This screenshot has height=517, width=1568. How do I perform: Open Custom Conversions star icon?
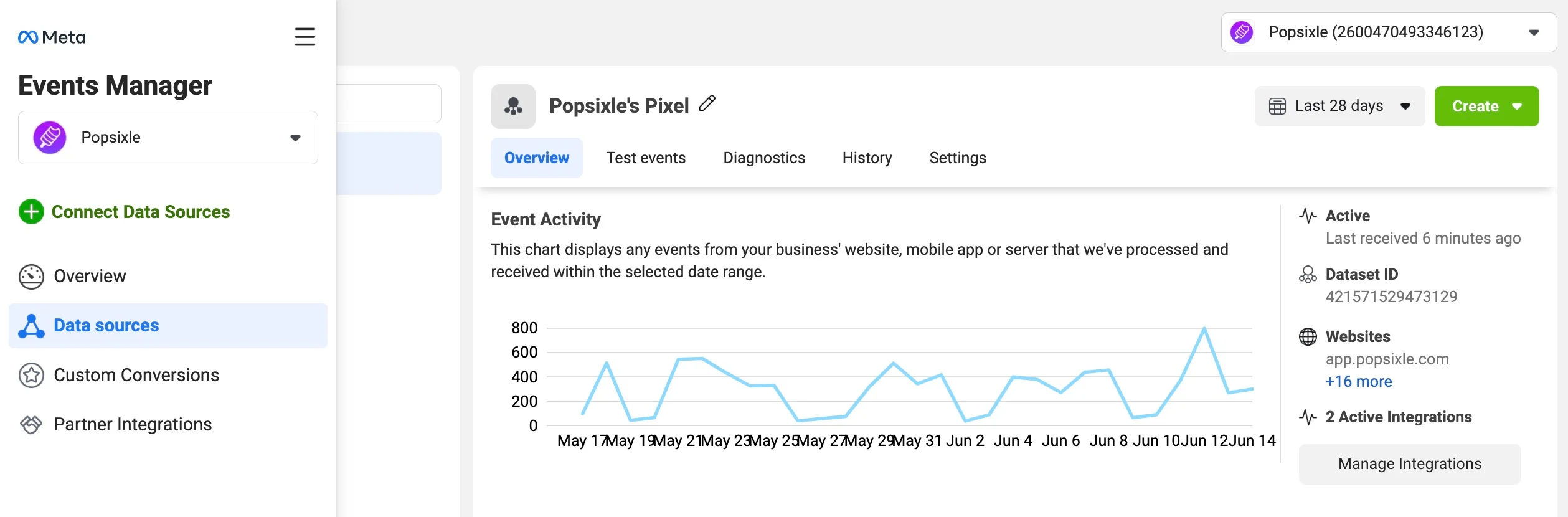pos(31,375)
